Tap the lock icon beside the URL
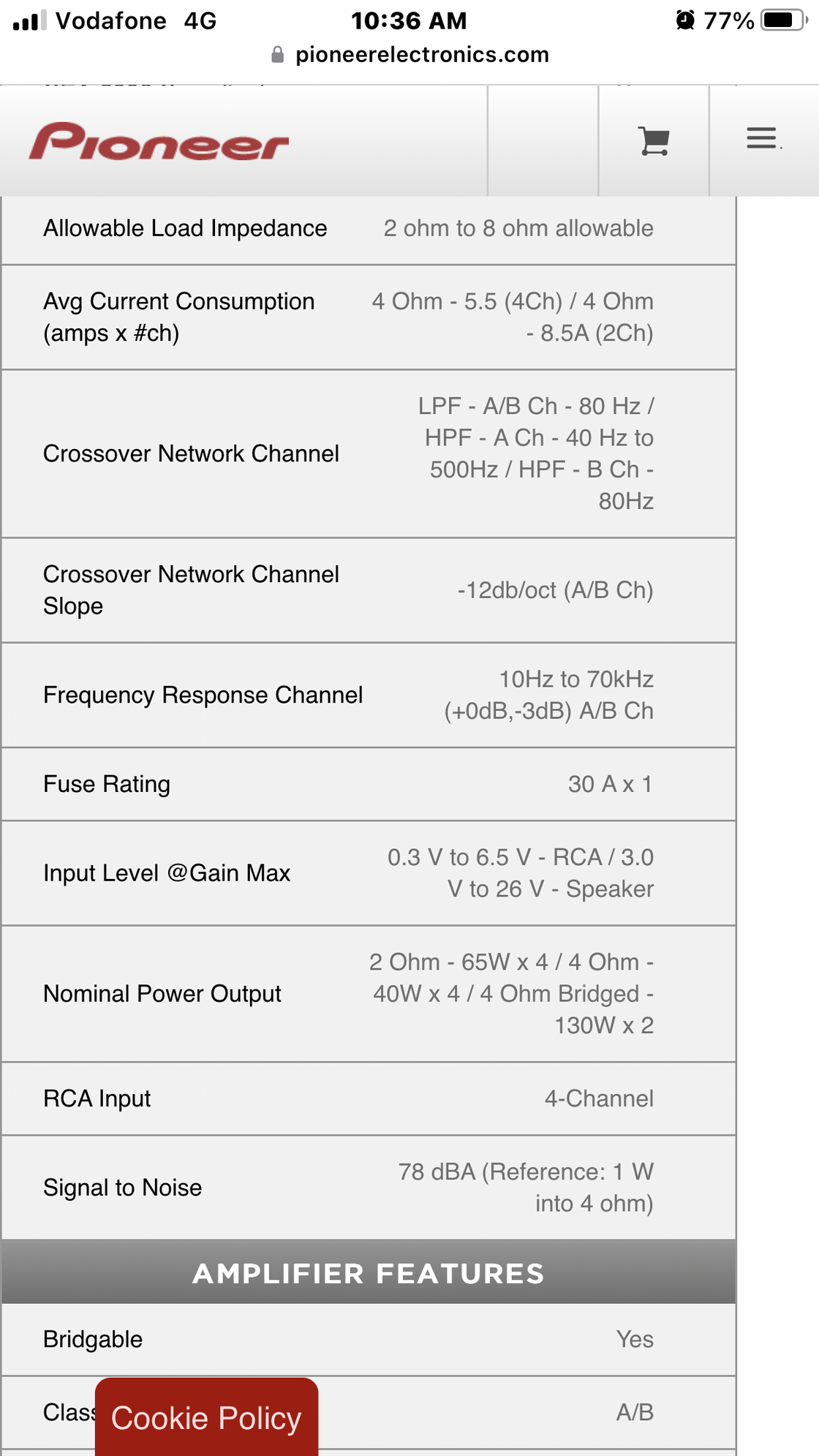819x1456 pixels. click(x=277, y=55)
